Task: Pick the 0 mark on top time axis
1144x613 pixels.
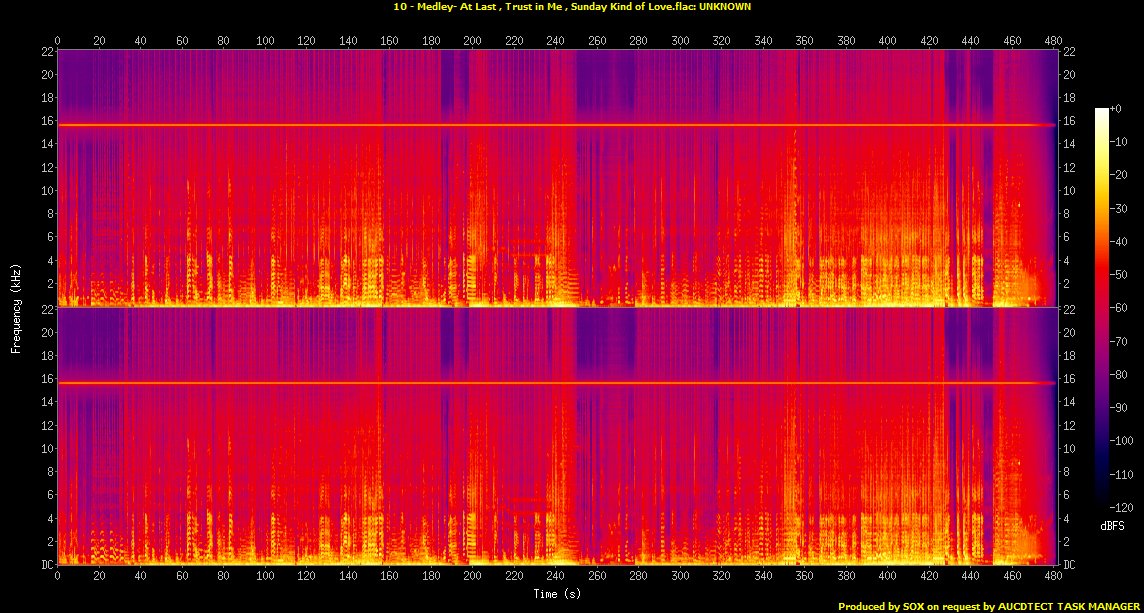Action: pos(58,40)
